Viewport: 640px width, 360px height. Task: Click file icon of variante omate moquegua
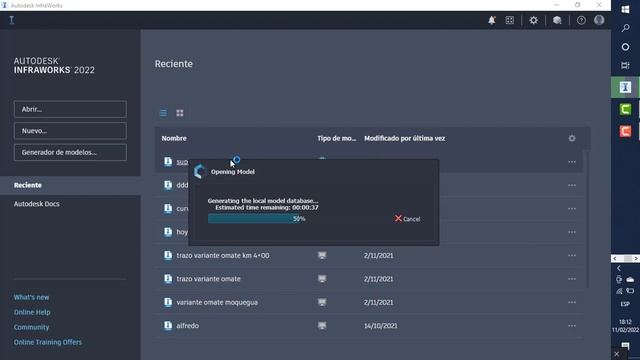[168, 302]
